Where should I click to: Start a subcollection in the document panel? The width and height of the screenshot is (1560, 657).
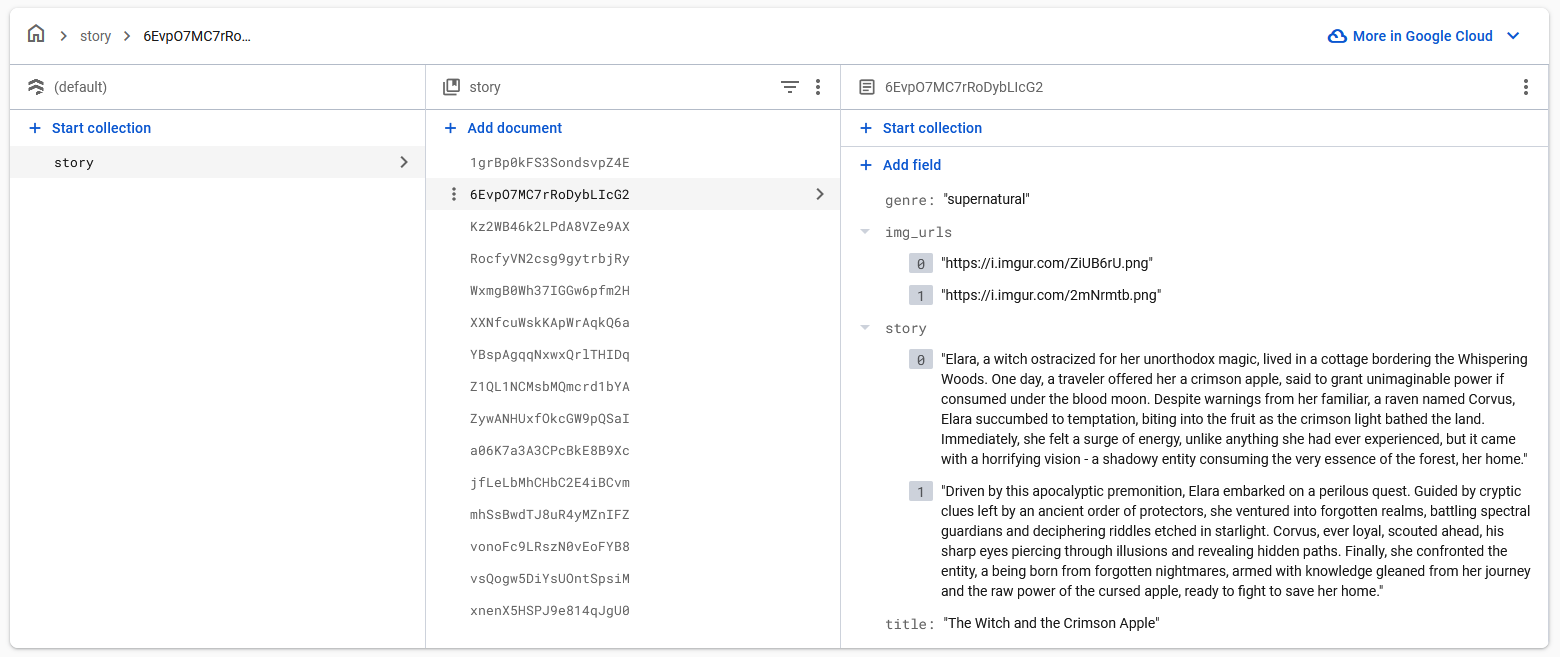(x=932, y=128)
